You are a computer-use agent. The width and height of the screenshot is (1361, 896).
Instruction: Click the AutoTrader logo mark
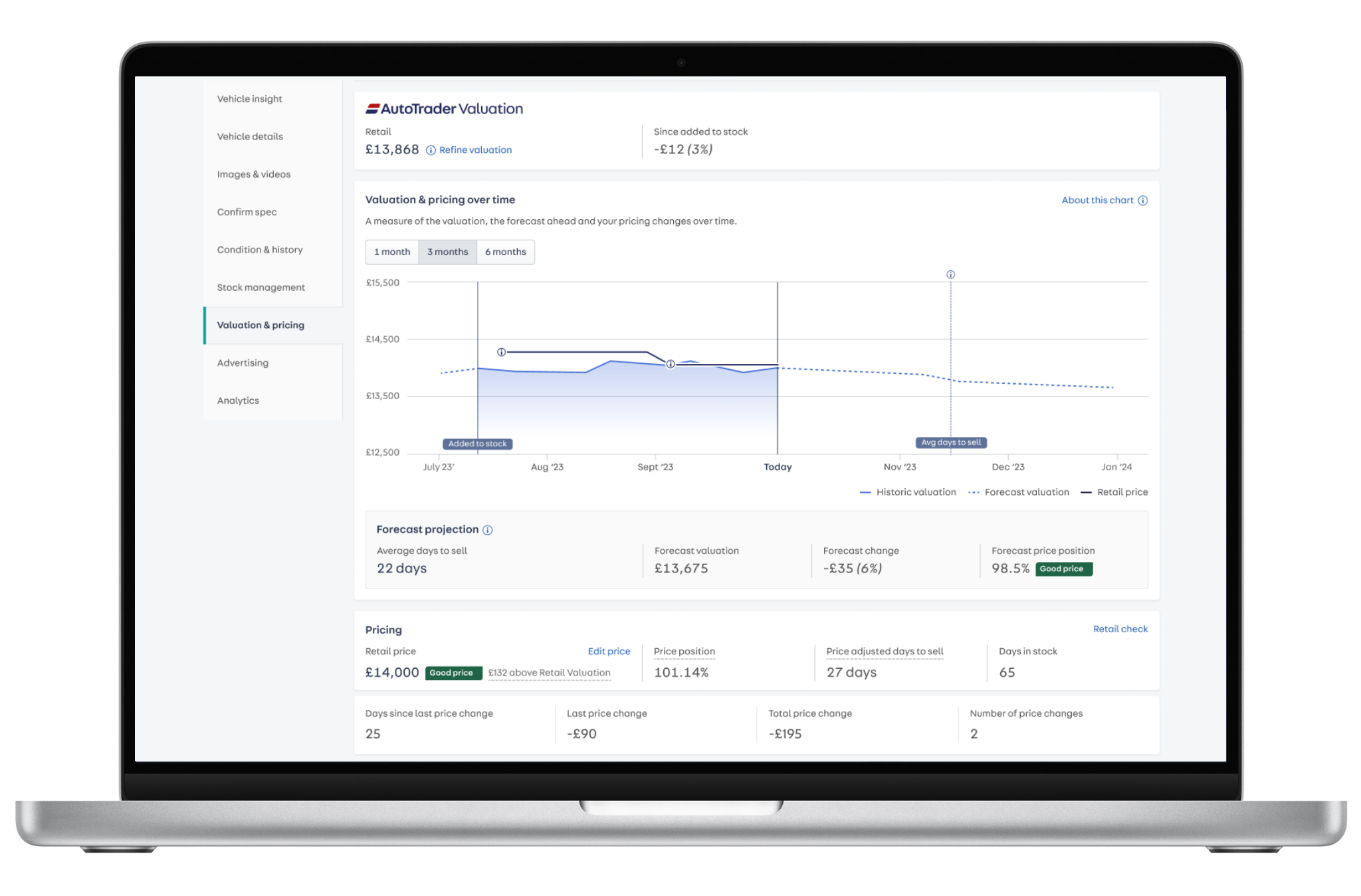(x=372, y=108)
